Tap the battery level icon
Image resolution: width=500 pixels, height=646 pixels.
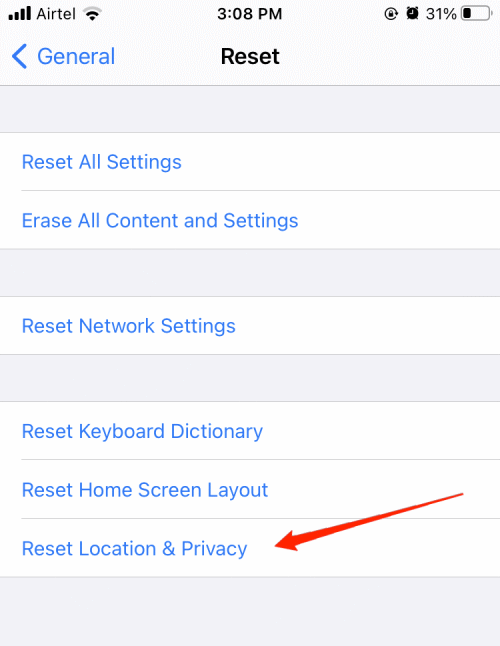click(477, 14)
